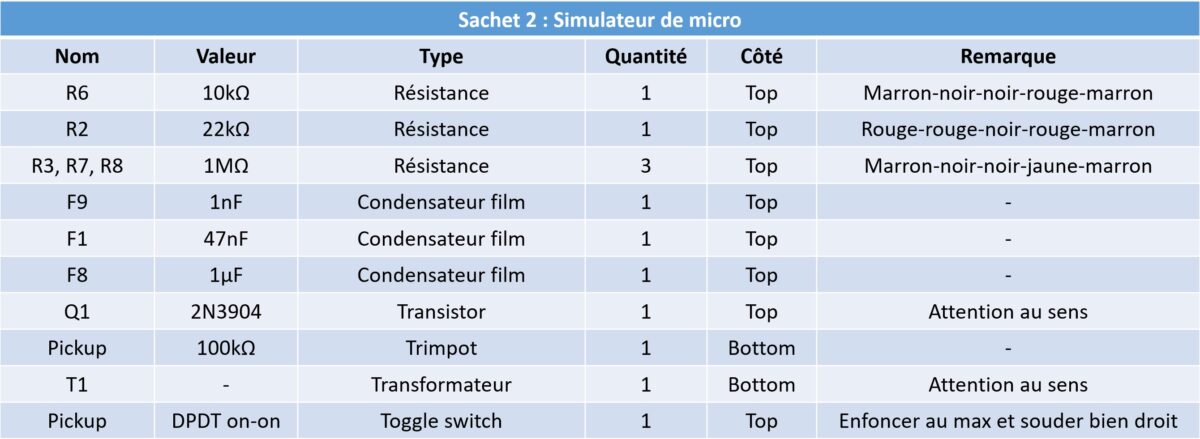
Task: Select the 'Trimpot' type cell
Action: tap(442, 349)
